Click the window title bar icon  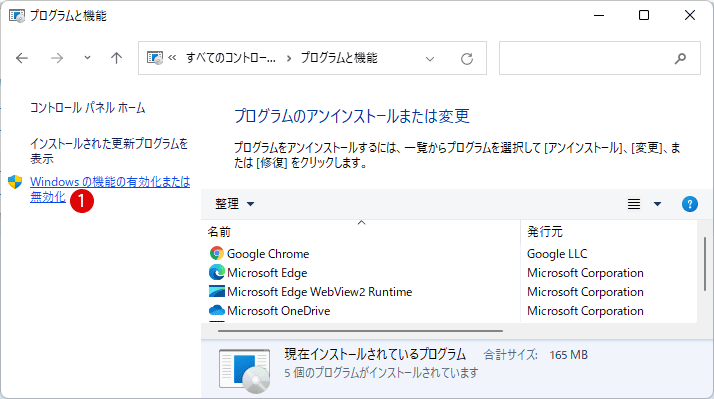[17, 15]
